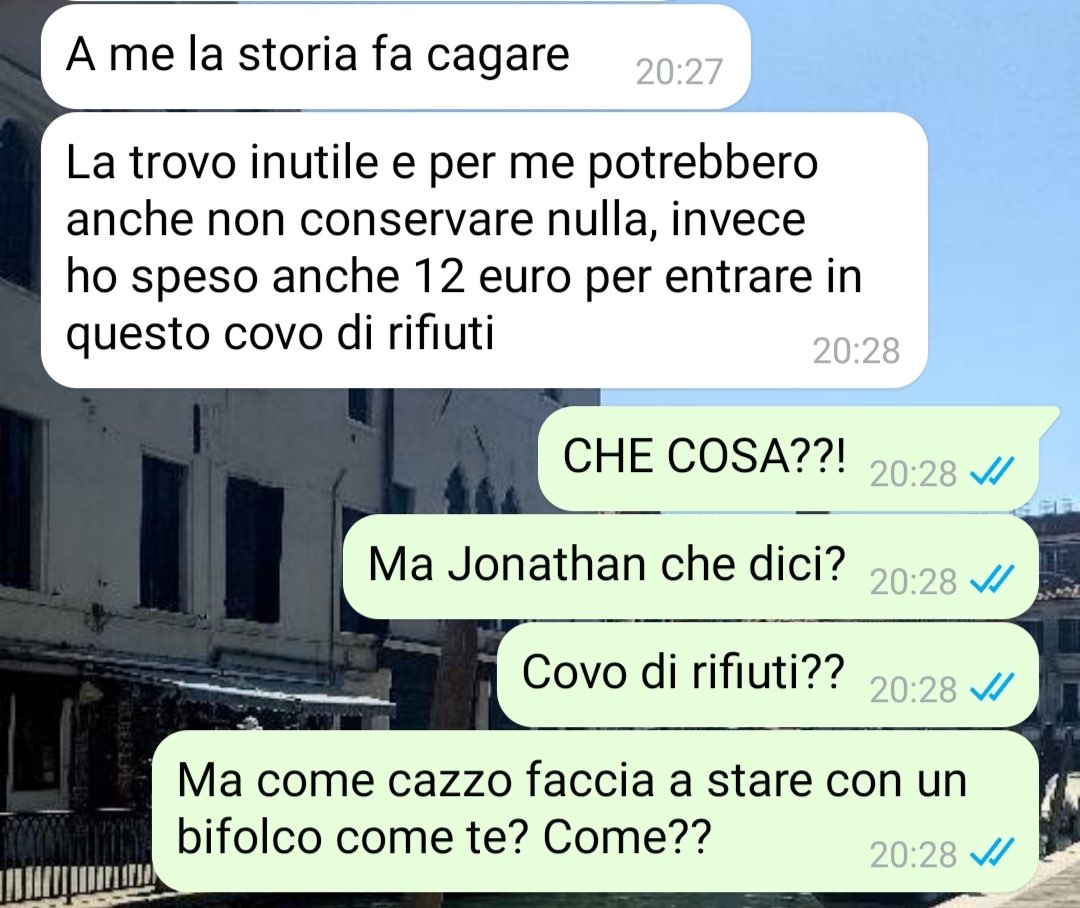Select the 'Ma come cazzo faccia' message

point(595,811)
